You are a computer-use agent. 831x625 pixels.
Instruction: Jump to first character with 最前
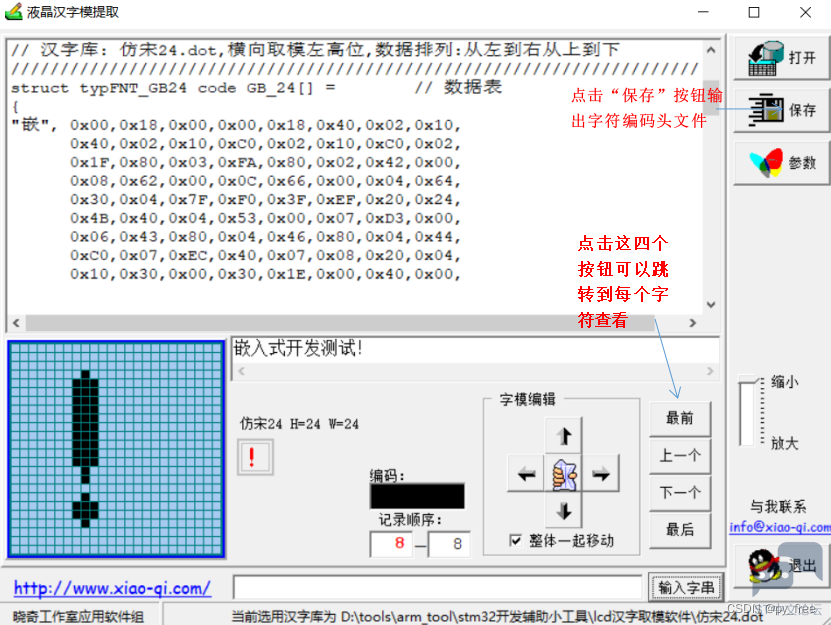coord(680,418)
